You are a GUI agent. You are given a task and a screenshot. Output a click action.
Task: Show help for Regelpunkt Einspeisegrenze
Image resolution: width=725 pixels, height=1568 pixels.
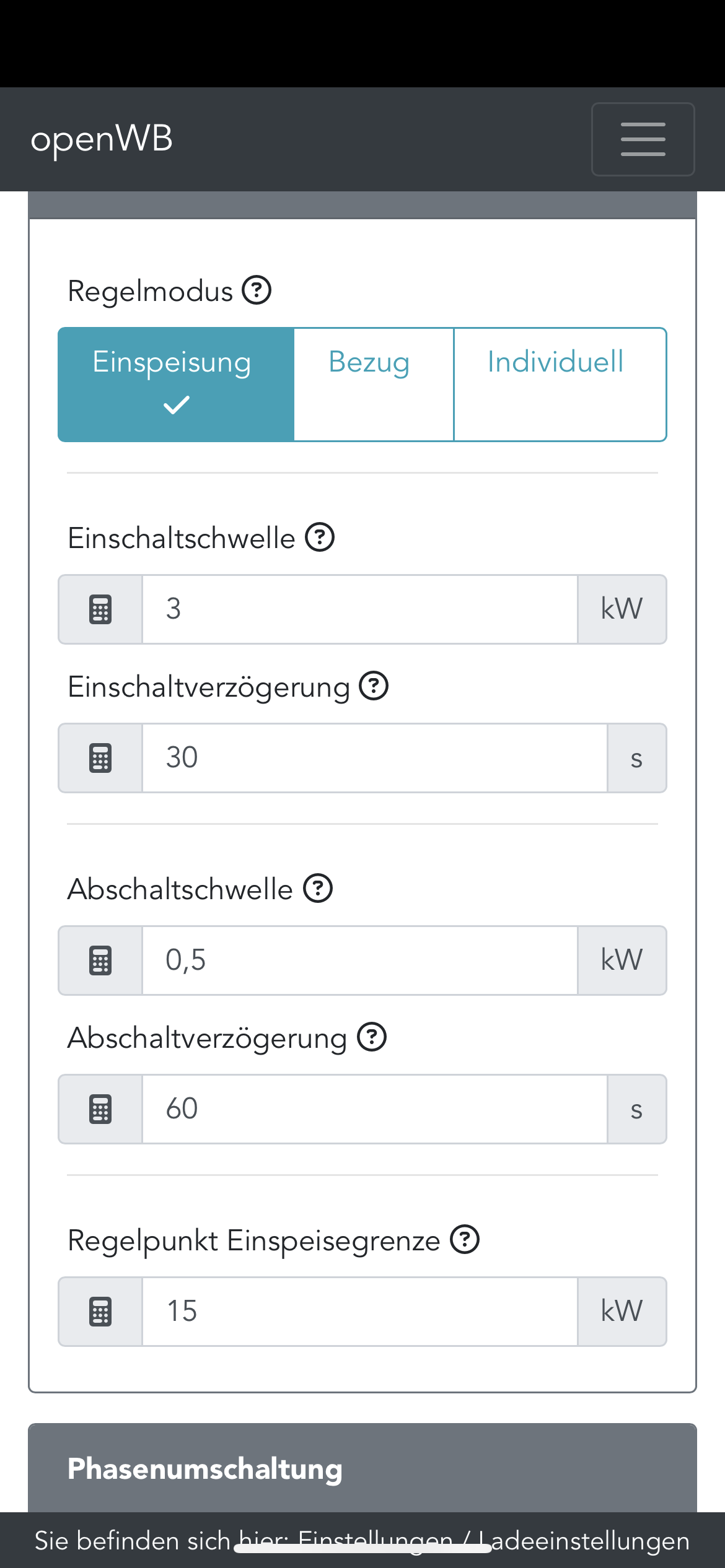click(465, 1240)
